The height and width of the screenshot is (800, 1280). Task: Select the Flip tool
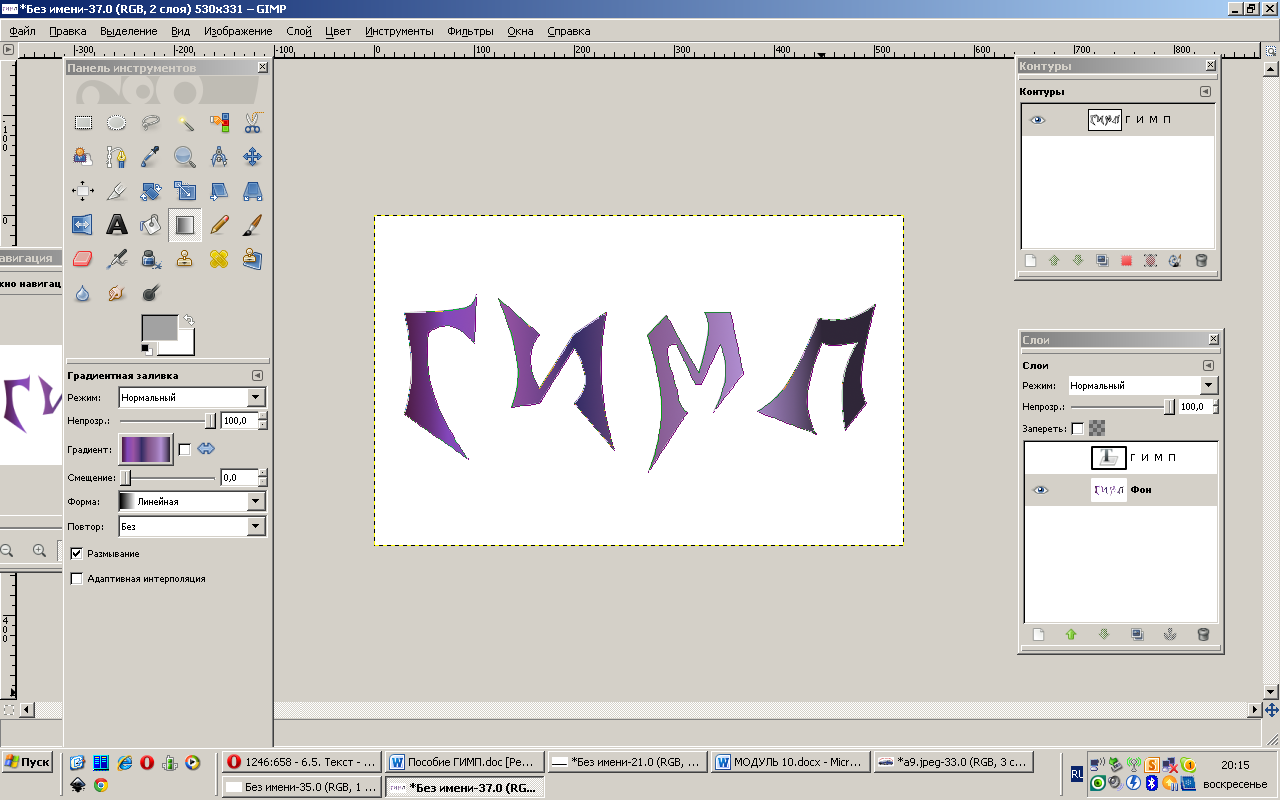83,225
